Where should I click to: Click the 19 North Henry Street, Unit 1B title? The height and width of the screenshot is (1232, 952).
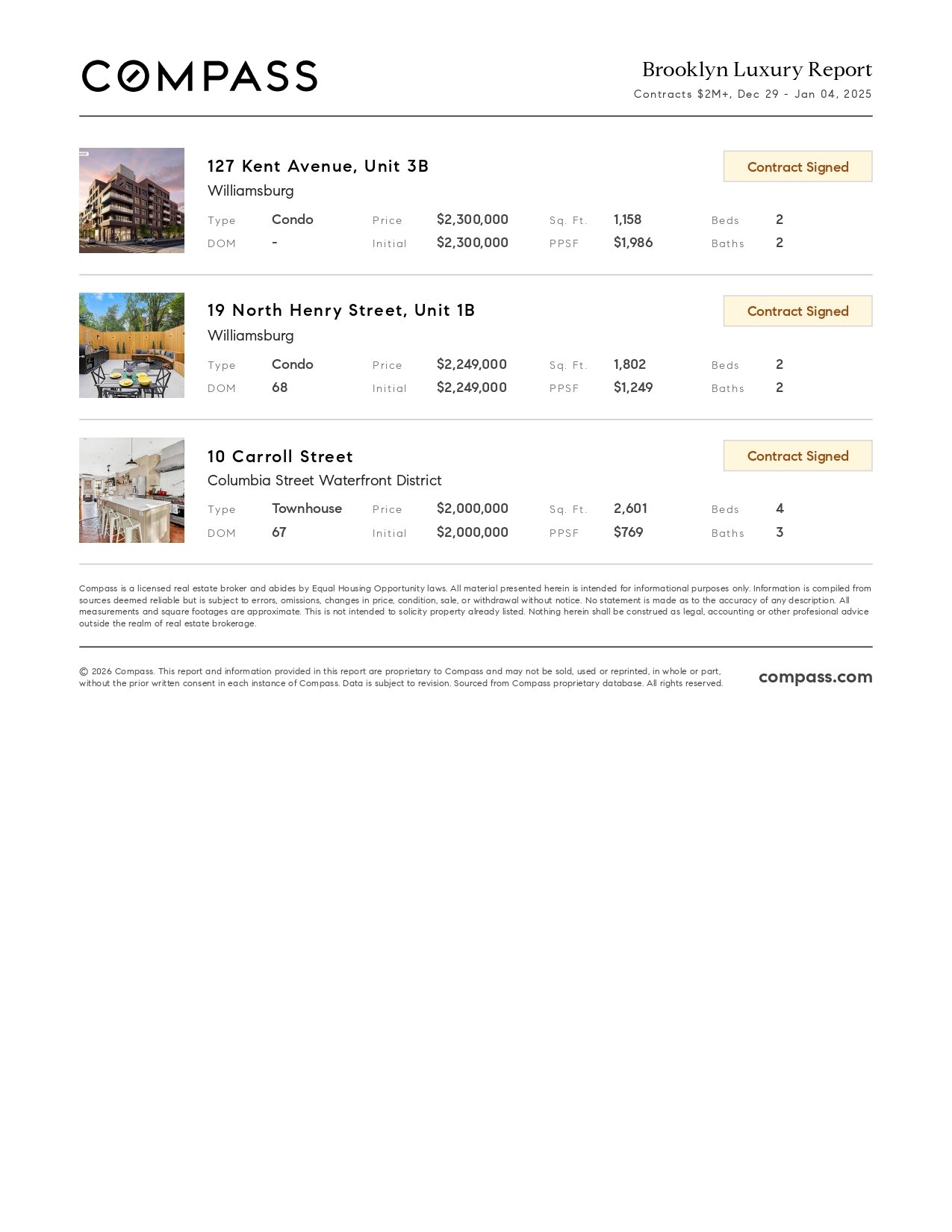[341, 310]
